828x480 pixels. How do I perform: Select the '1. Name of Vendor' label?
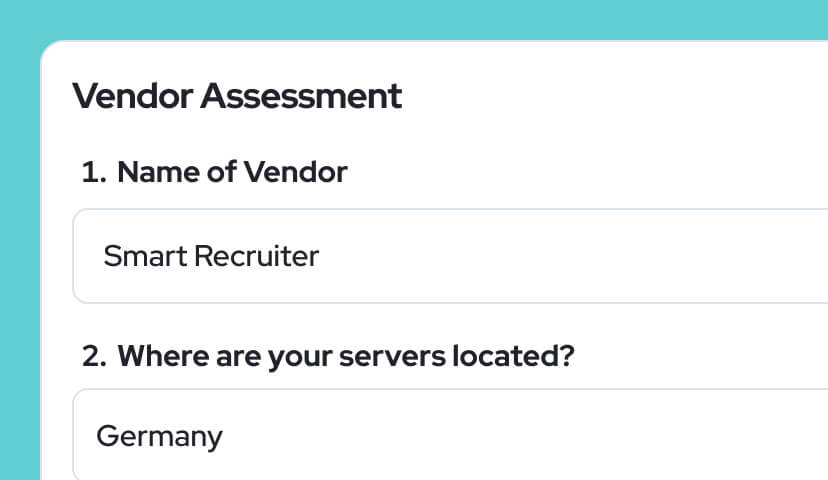[x=214, y=172]
